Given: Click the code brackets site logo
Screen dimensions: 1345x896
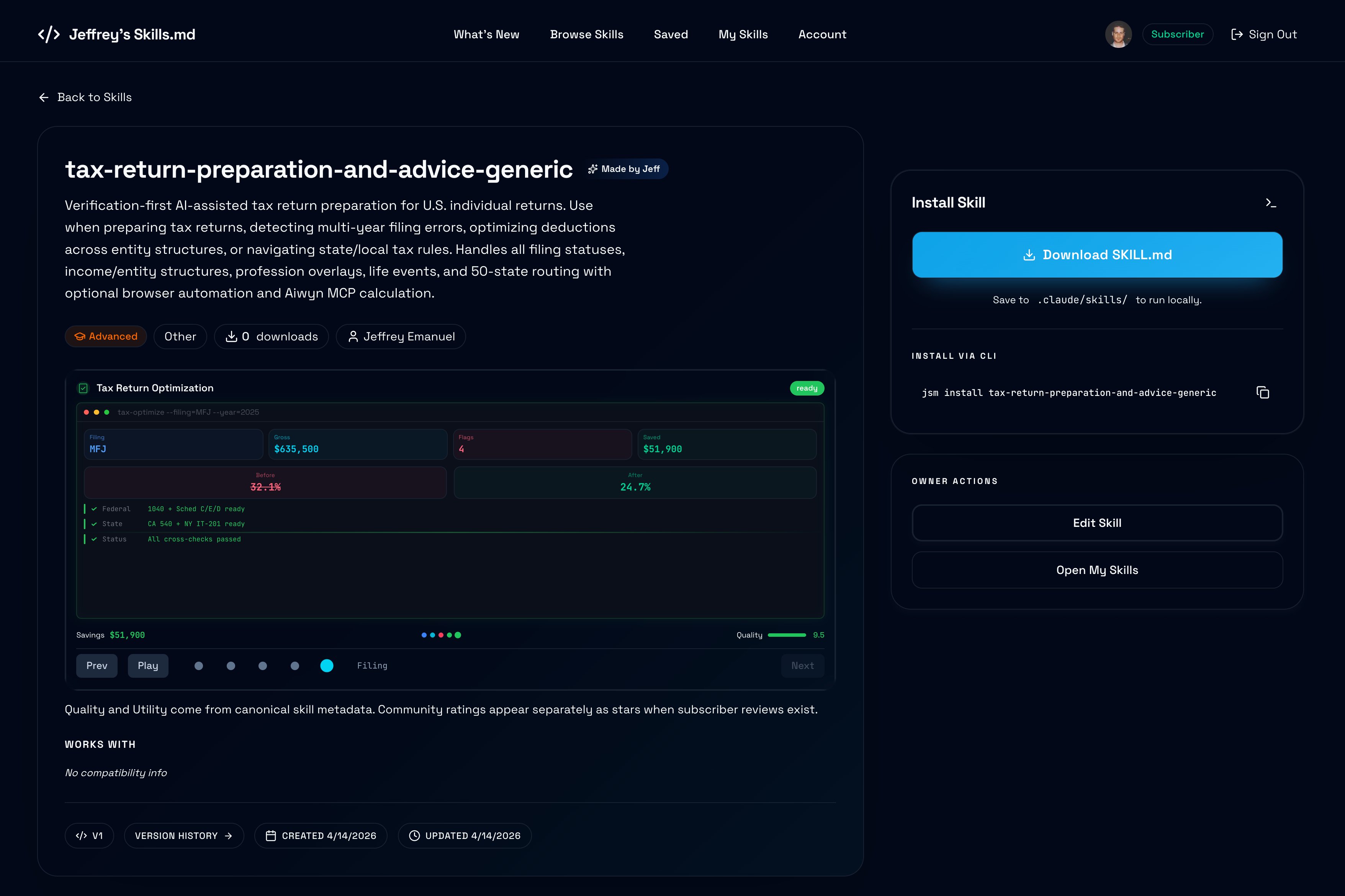Looking at the screenshot, I should pos(49,34).
